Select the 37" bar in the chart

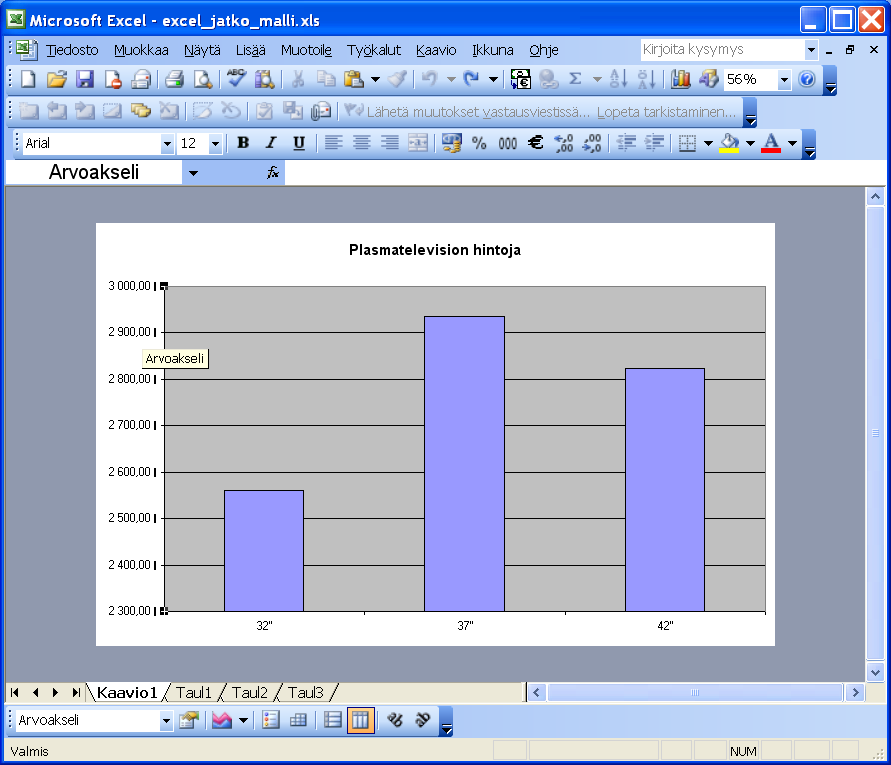pyautogui.click(x=464, y=464)
